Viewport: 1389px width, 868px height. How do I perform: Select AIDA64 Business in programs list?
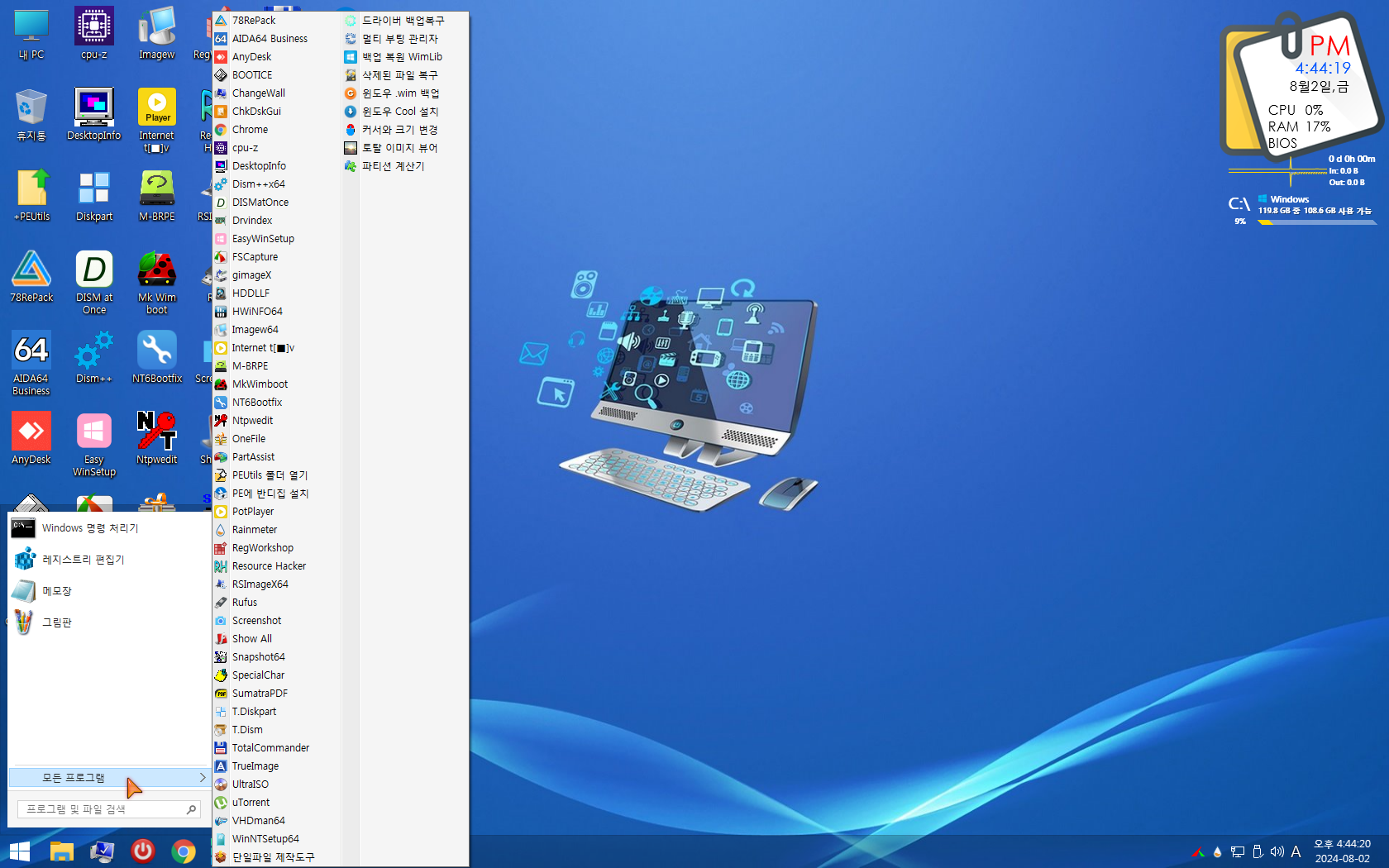click(x=276, y=39)
